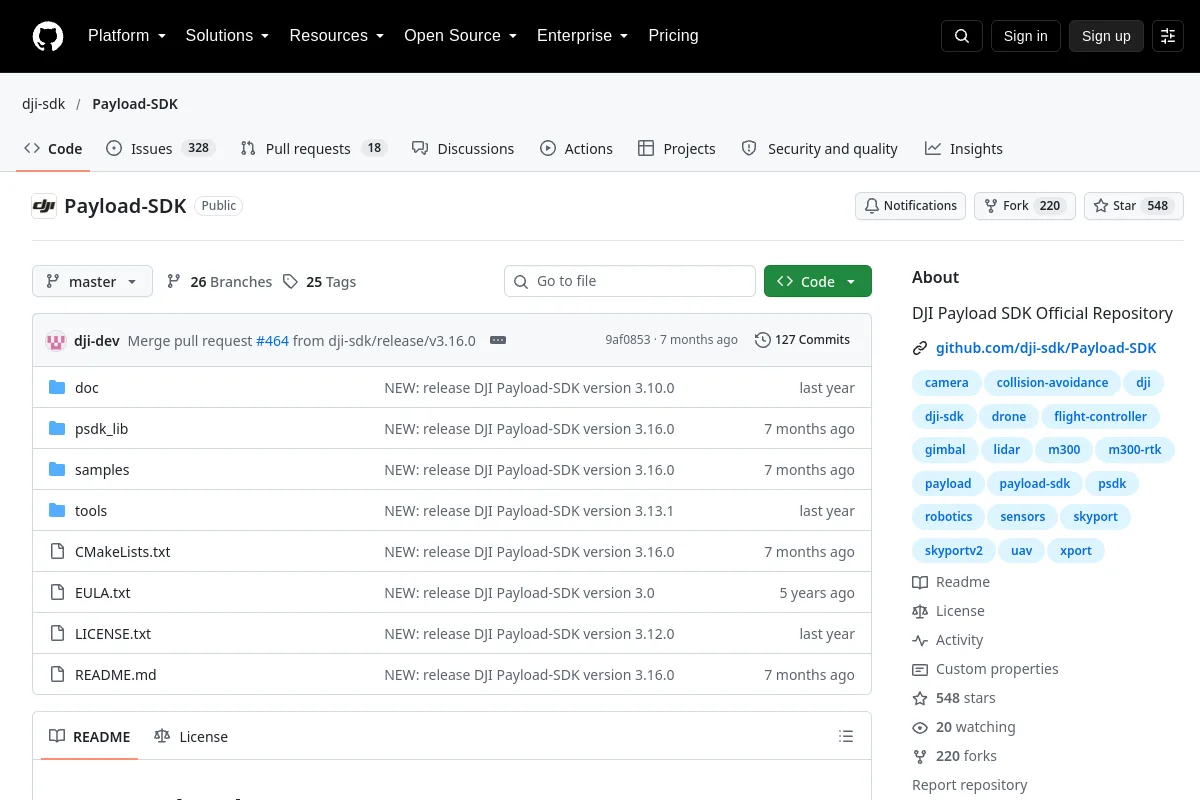Open the samples folder icon
Viewport: 1200px width, 800px height.
point(57,470)
